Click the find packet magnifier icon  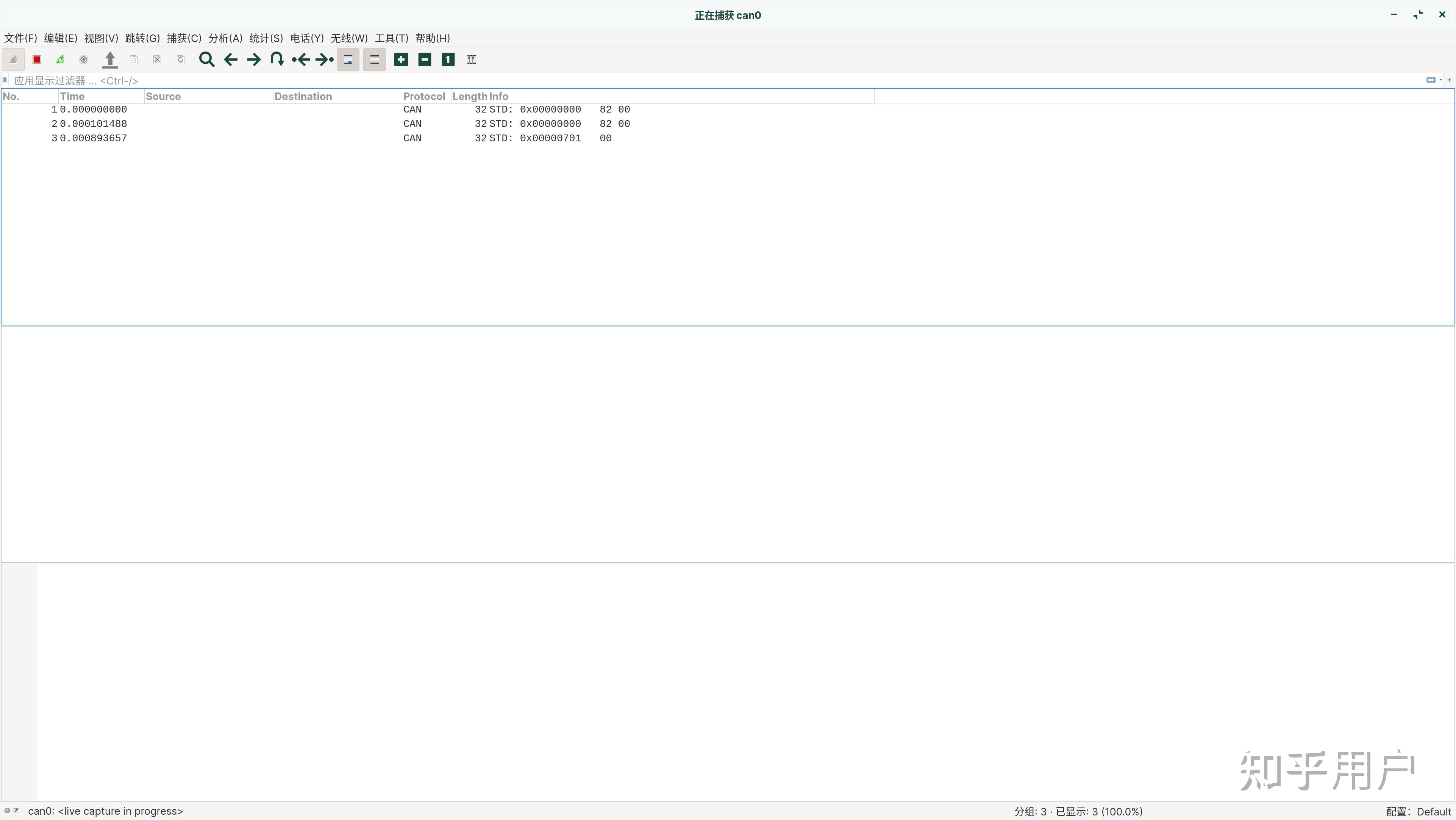click(x=206, y=59)
